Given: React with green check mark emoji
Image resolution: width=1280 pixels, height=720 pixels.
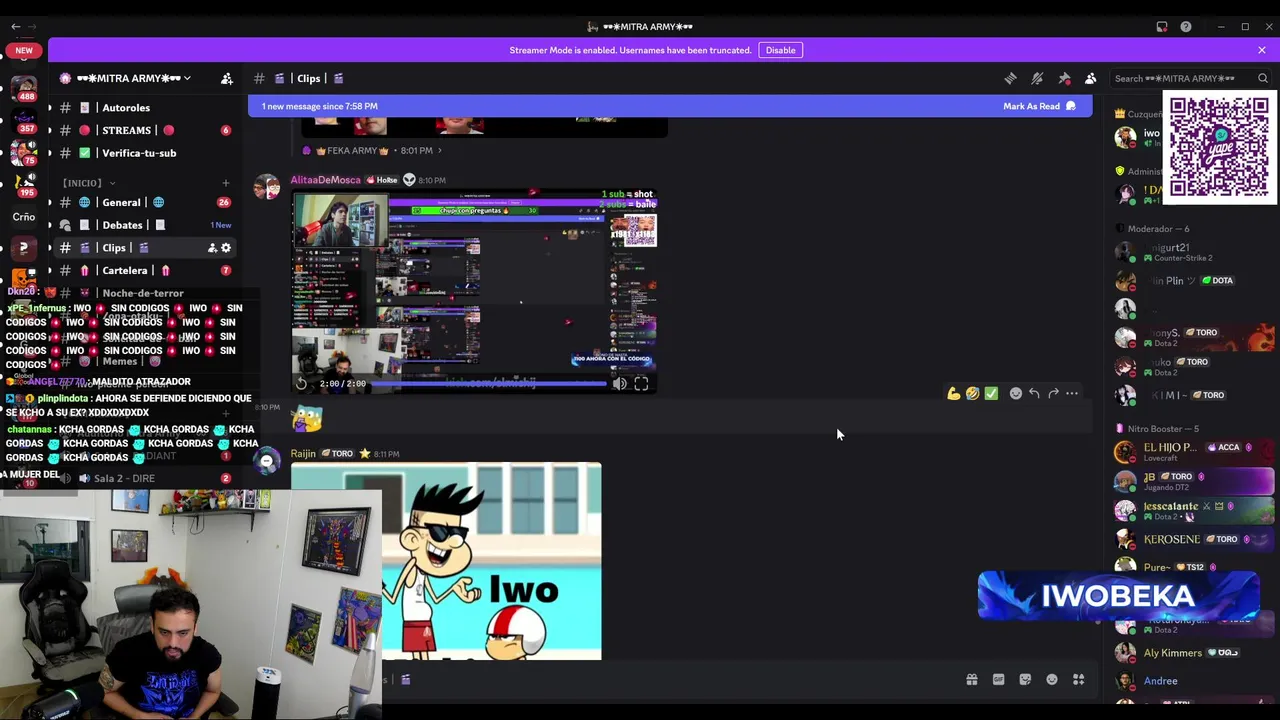Looking at the screenshot, I should [x=991, y=394].
